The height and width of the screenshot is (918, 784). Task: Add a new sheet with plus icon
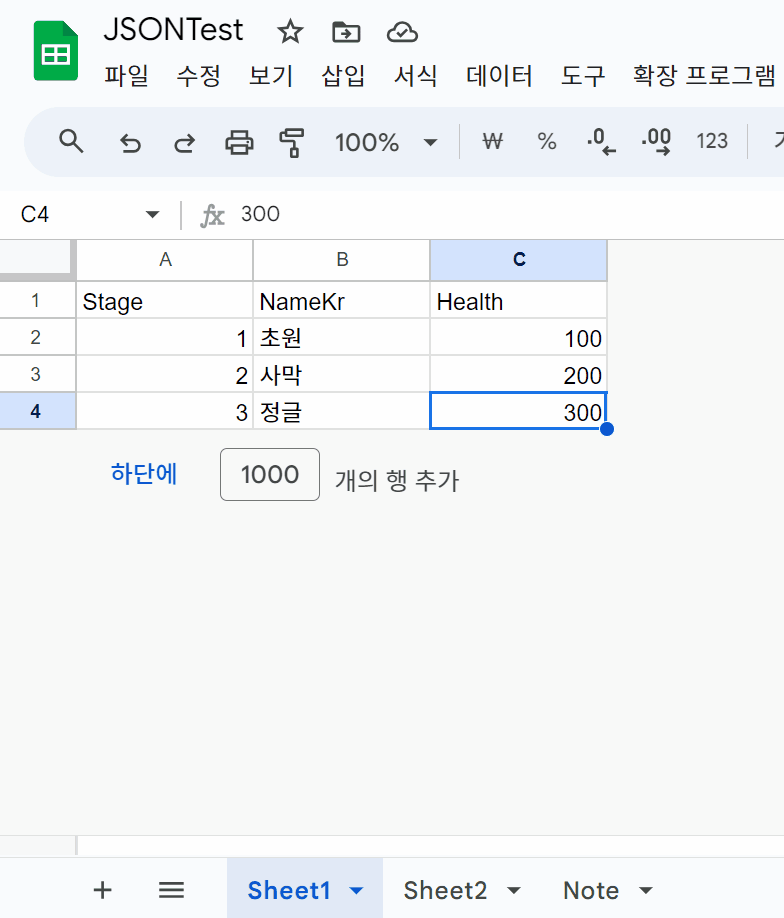tap(102, 890)
